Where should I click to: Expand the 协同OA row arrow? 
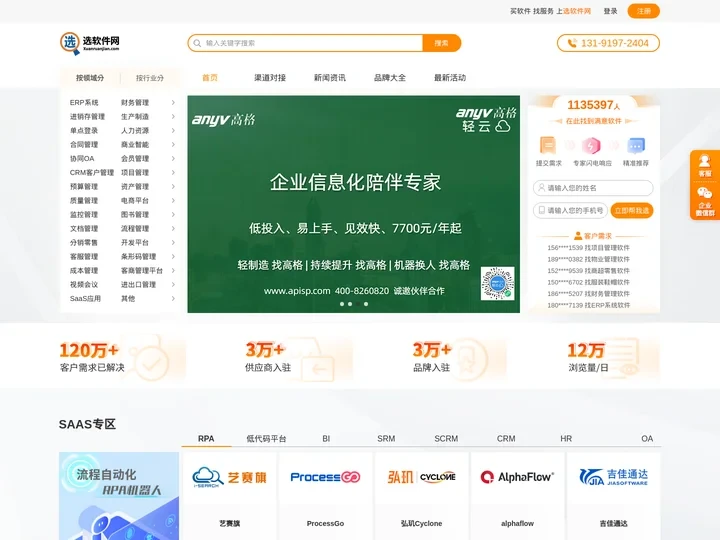pos(173,158)
